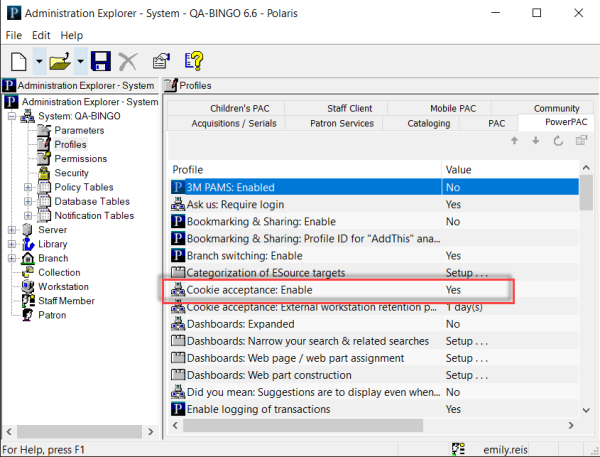The image size is (600, 457).
Task: Click the Save floppy disk icon
Action: click(101, 61)
